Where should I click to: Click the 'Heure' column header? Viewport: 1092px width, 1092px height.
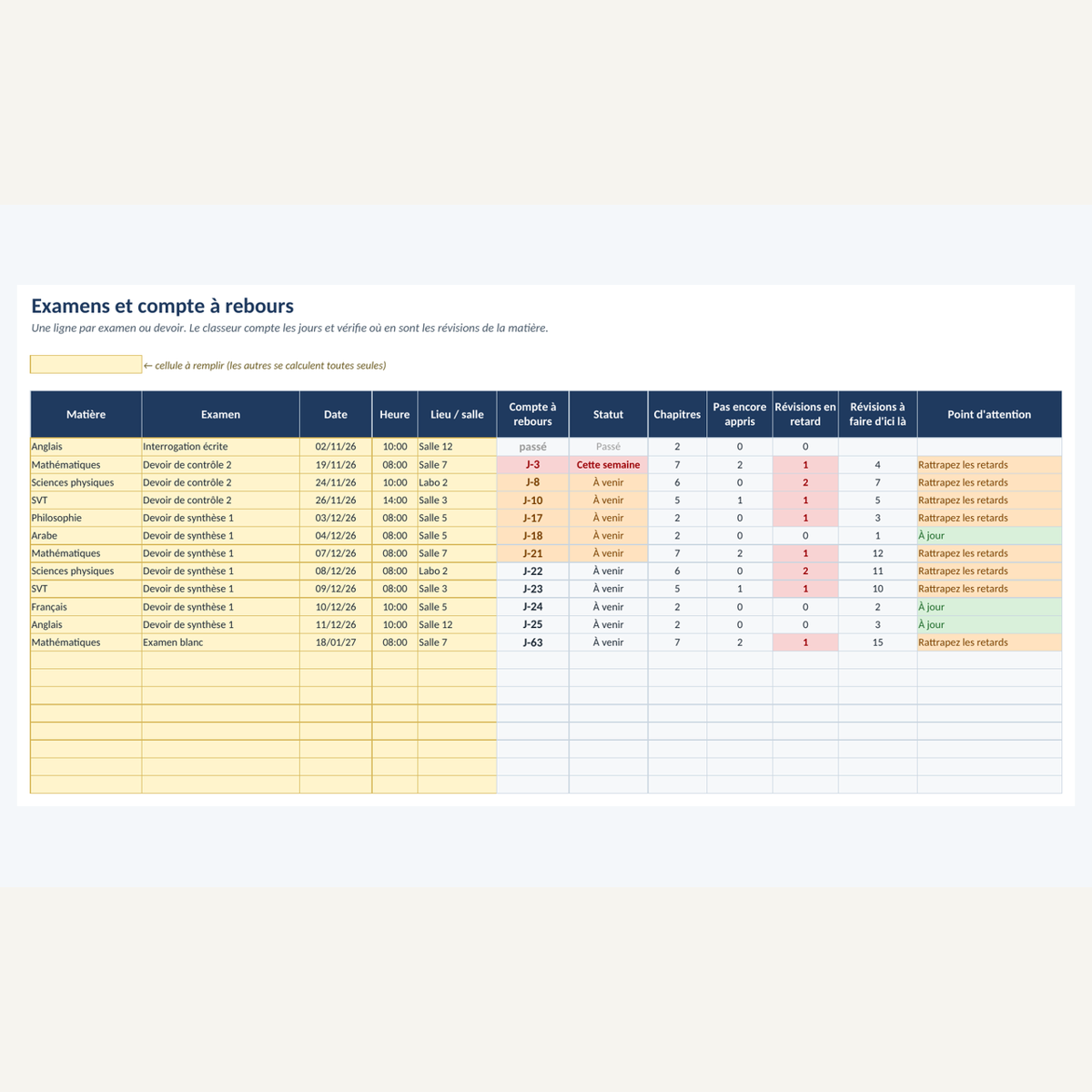395,414
